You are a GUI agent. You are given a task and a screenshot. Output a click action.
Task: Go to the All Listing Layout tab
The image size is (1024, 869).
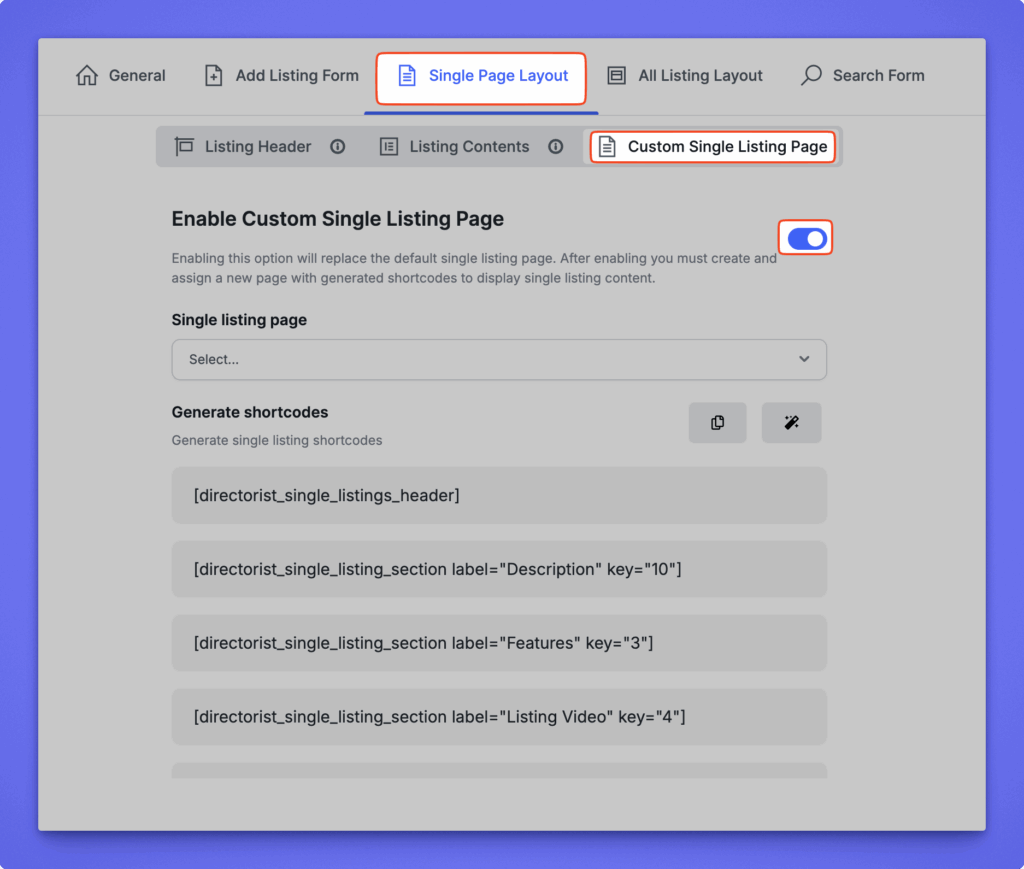click(700, 76)
